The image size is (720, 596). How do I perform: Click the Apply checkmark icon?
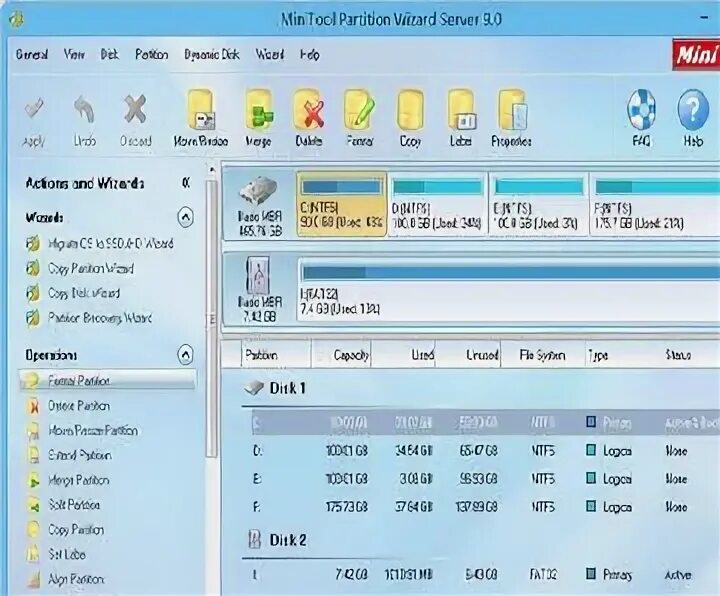pyautogui.click(x=34, y=109)
